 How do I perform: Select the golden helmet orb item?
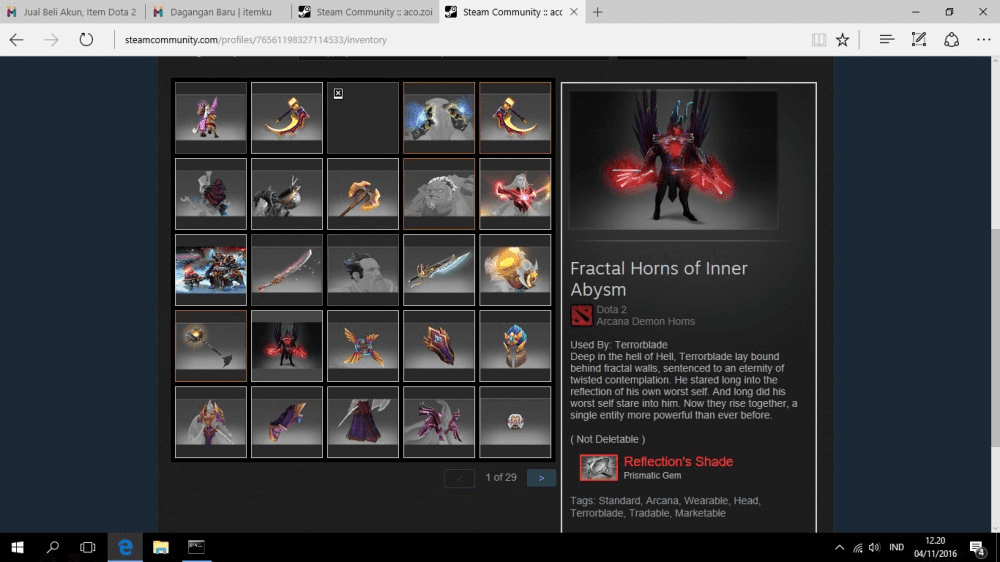[515, 270]
